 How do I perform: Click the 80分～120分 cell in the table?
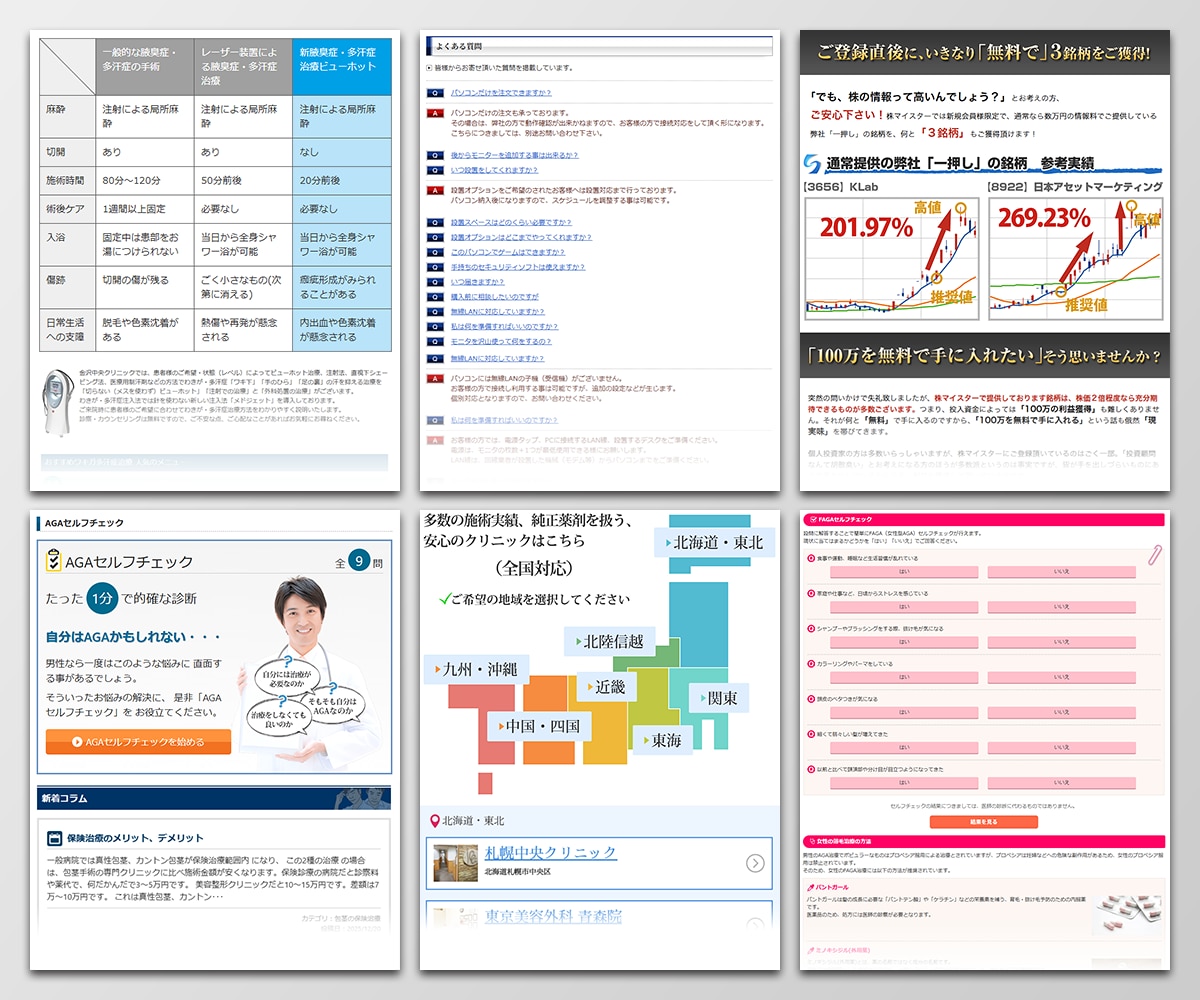pos(145,181)
